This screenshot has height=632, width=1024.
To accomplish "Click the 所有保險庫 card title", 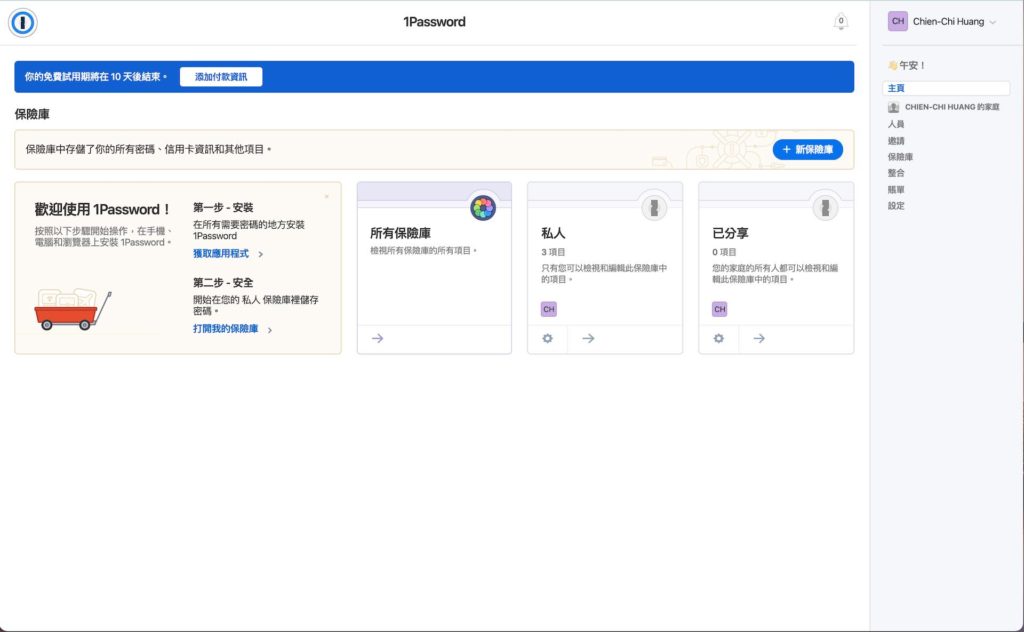I will click(400, 233).
